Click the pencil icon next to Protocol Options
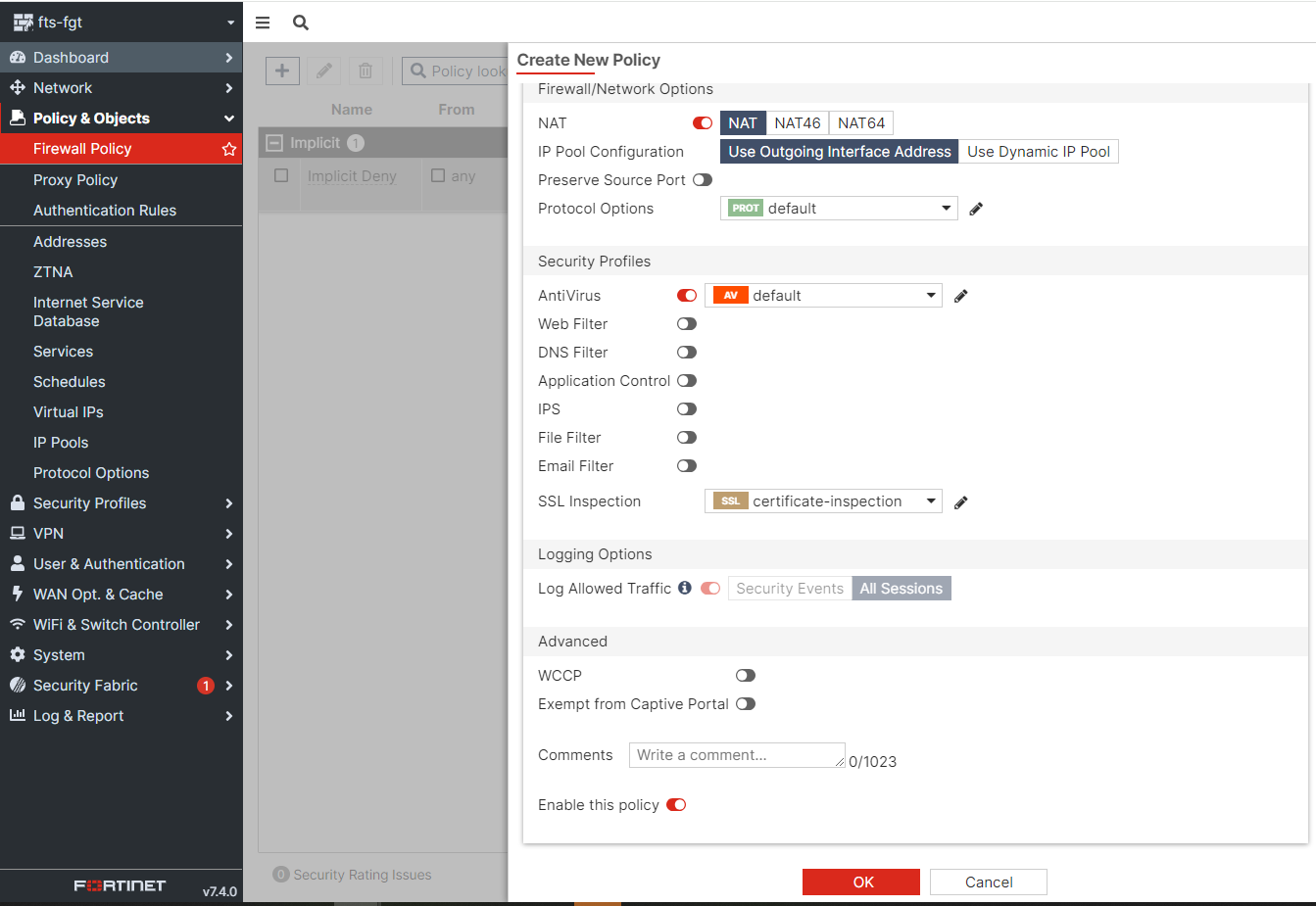This screenshot has width=1316, height=906. tap(977, 208)
